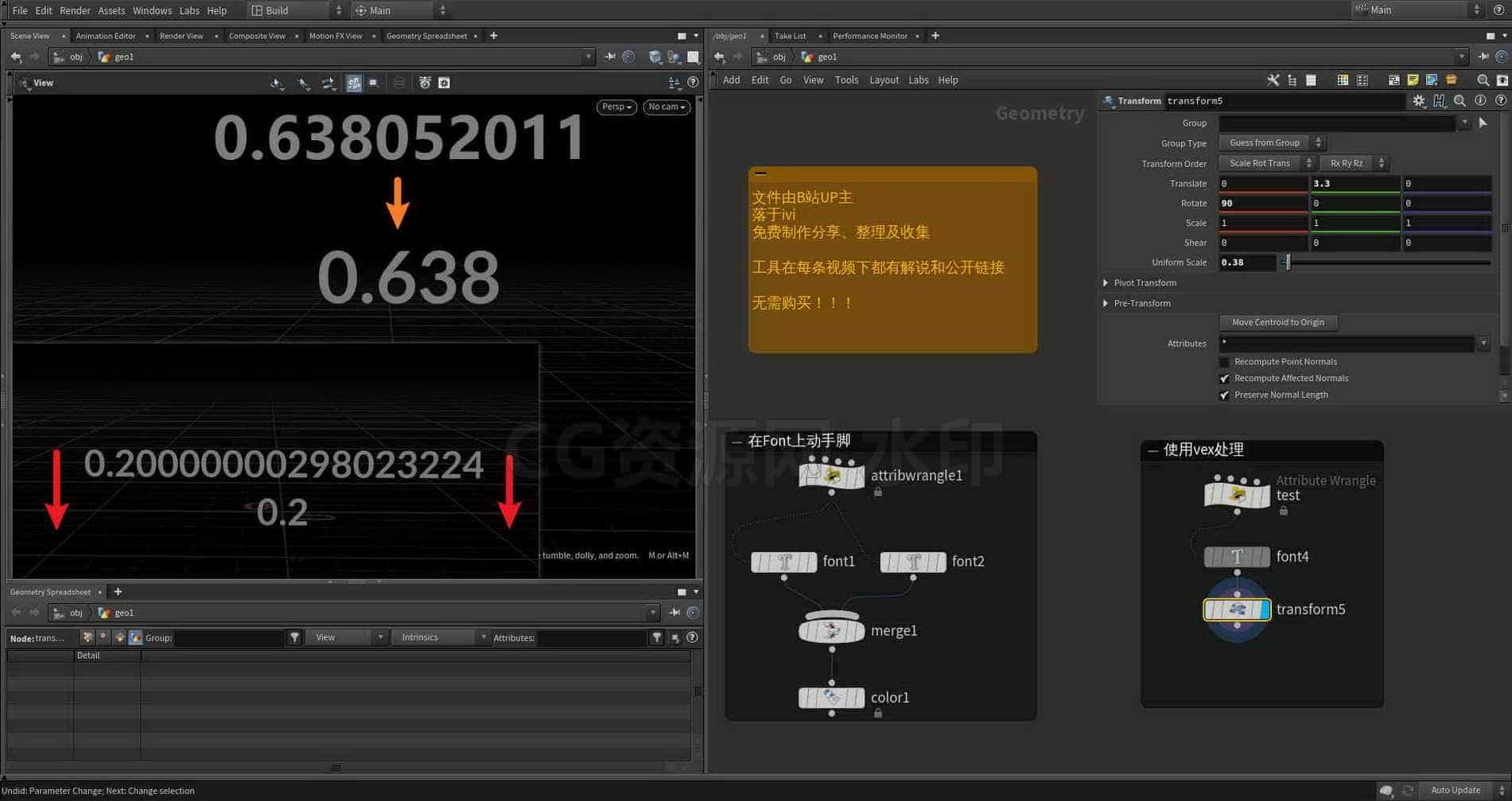Viewport: 1512px width, 801px height.
Task: Pin the scene view pane path
Action: tap(610, 57)
